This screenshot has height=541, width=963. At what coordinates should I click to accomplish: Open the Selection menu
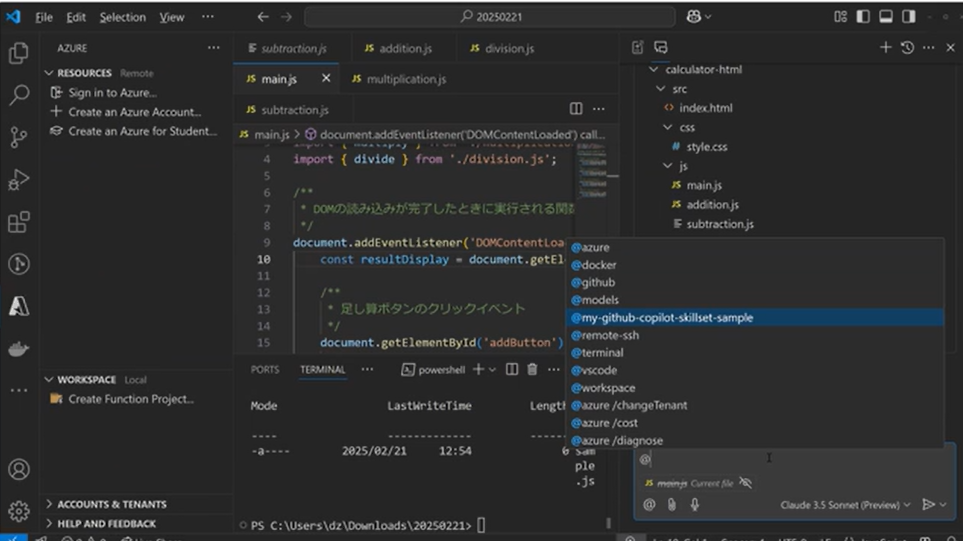coord(123,17)
